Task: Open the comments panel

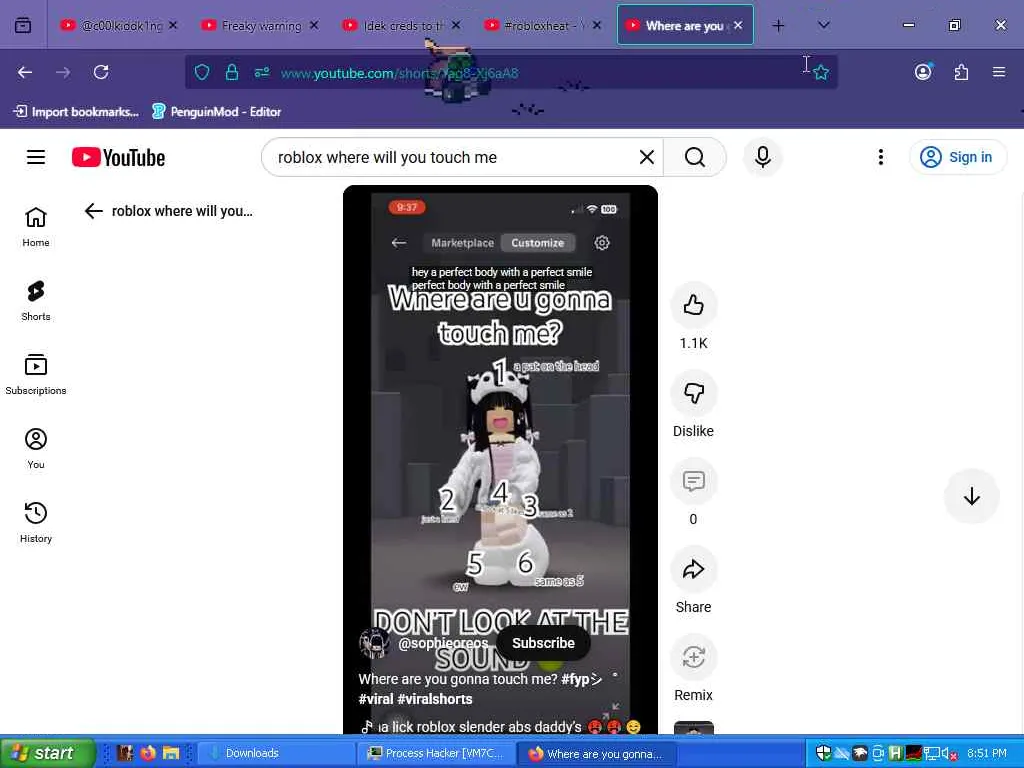Action: pyautogui.click(x=694, y=481)
